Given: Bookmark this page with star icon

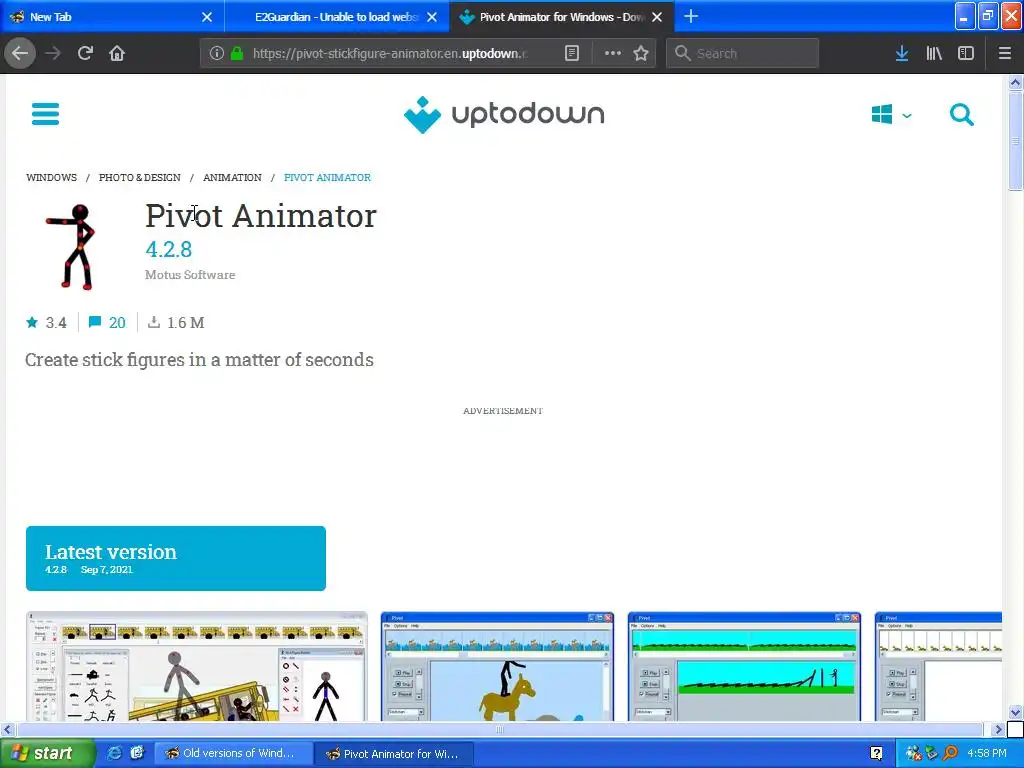Looking at the screenshot, I should pyautogui.click(x=641, y=54).
